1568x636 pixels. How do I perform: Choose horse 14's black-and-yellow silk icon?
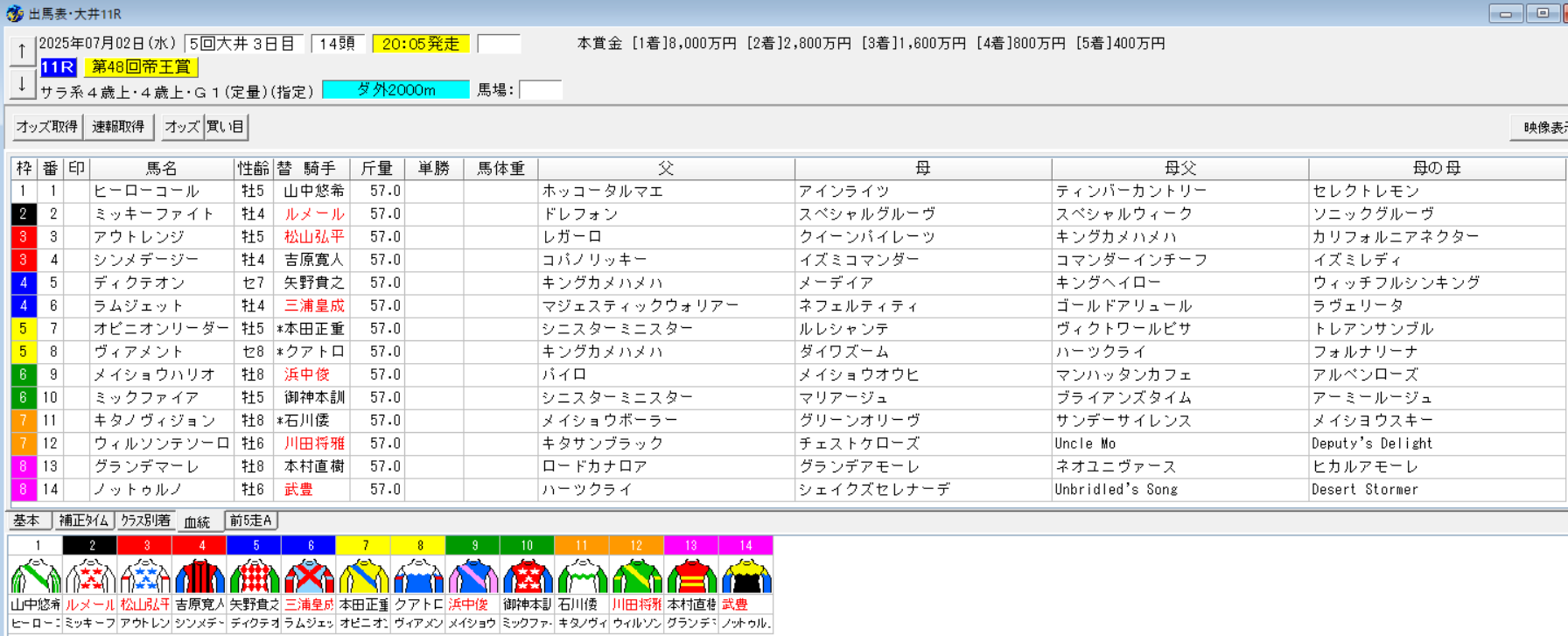745,576
